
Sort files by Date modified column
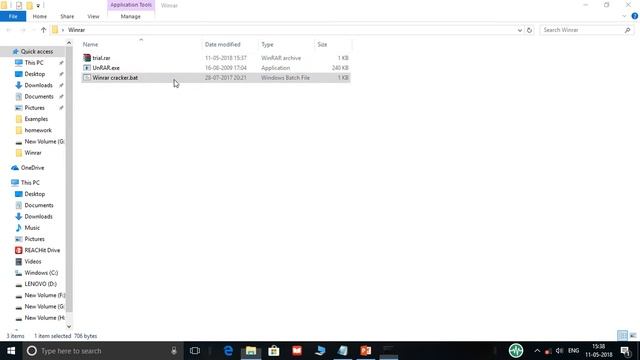(222, 44)
